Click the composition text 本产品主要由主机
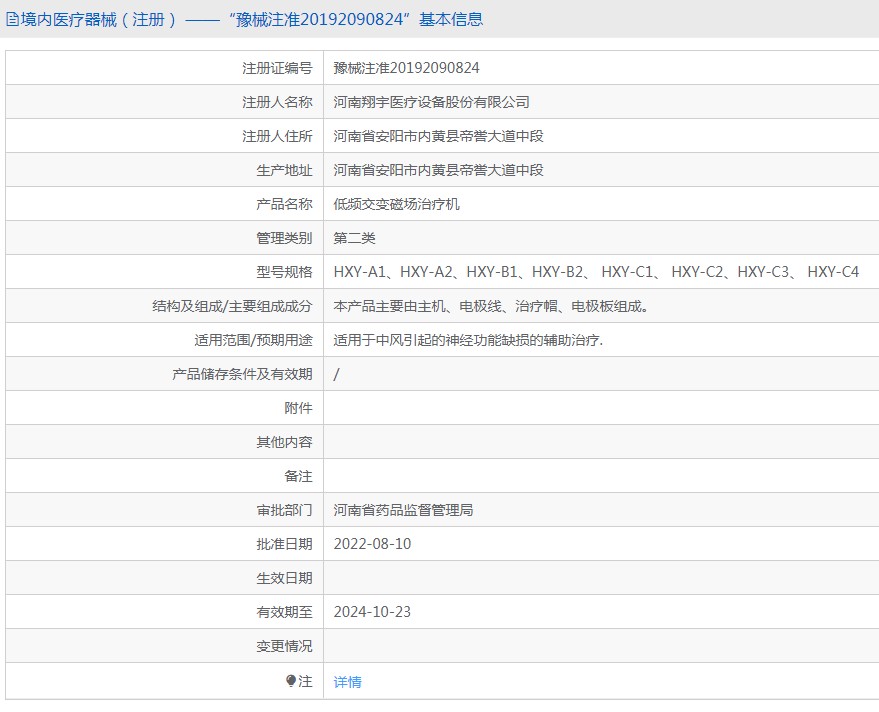Image resolution: width=879 pixels, height=712 pixels. click(x=491, y=306)
